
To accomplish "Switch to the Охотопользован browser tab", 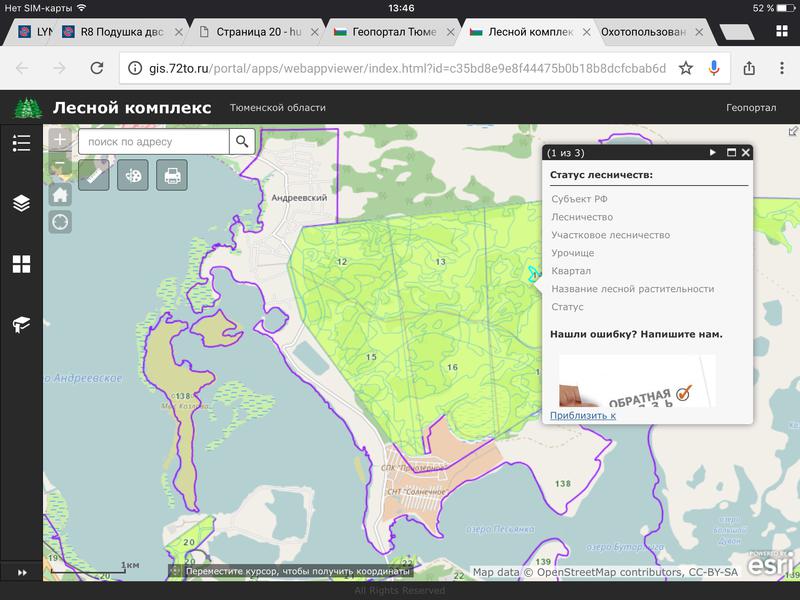I will [645, 32].
